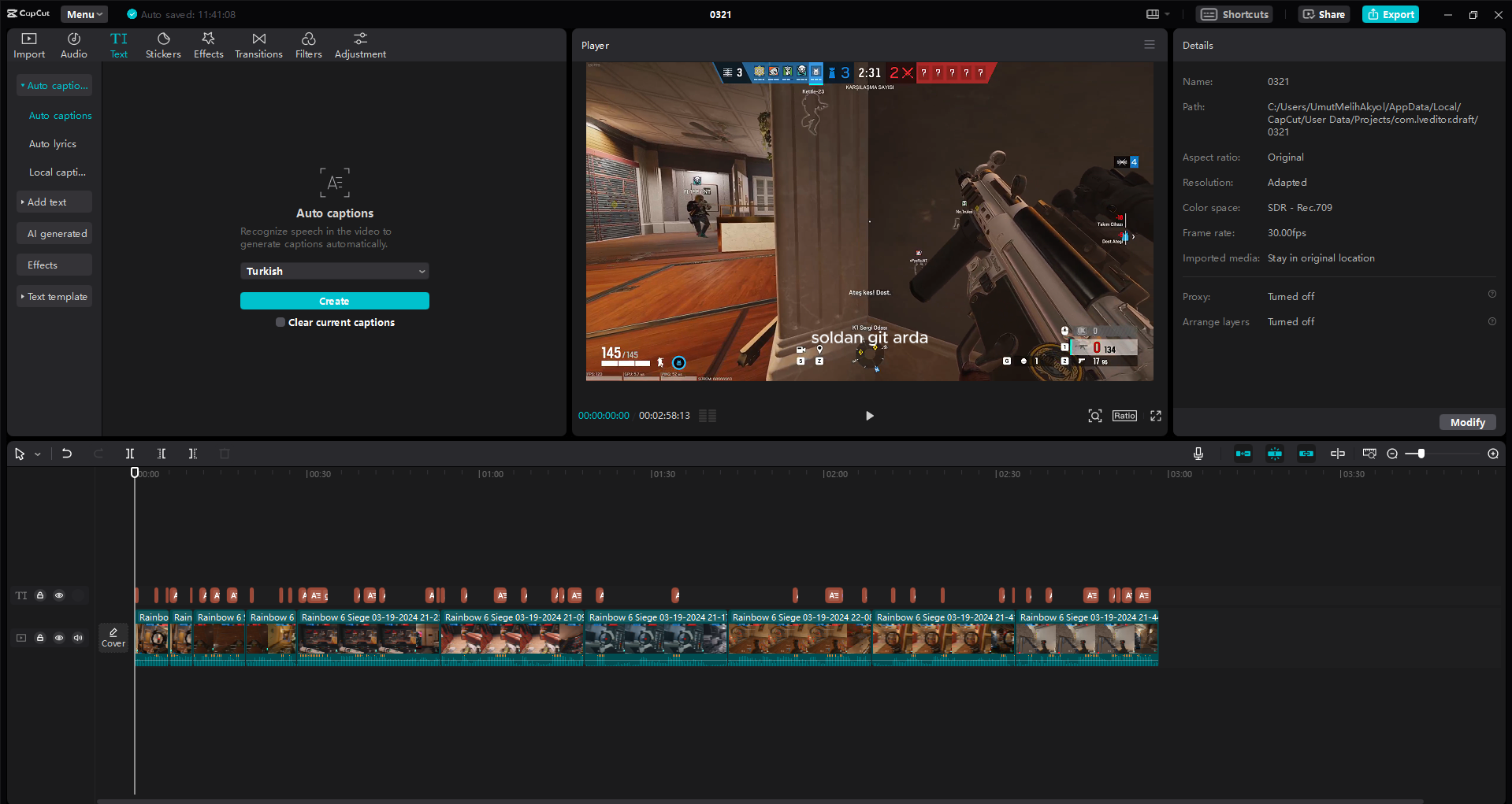Toggle main track magnet
The height and width of the screenshot is (804, 1512).
click(1243, 454)
